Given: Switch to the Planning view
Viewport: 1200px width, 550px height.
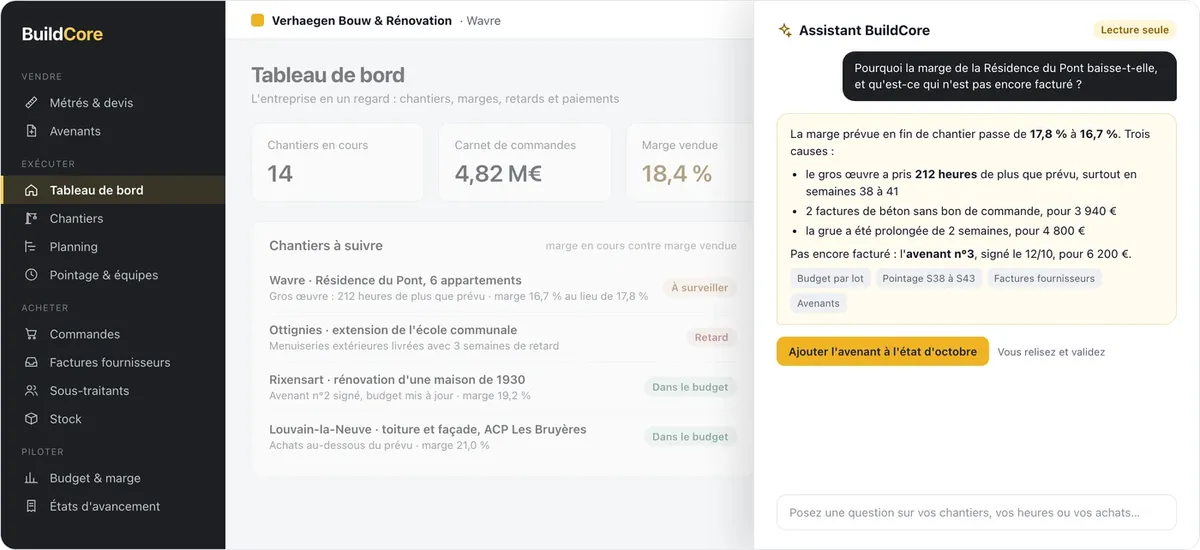Looking at the screenshot, I should click(113, 247).
